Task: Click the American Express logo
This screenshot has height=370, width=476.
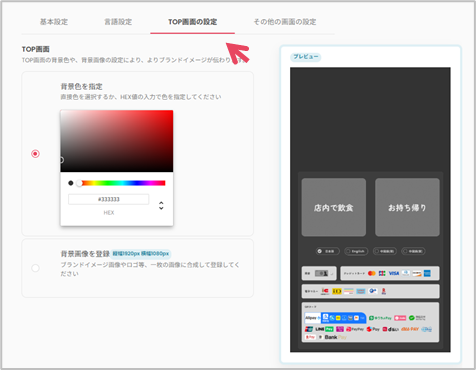Action: point(427,273)
